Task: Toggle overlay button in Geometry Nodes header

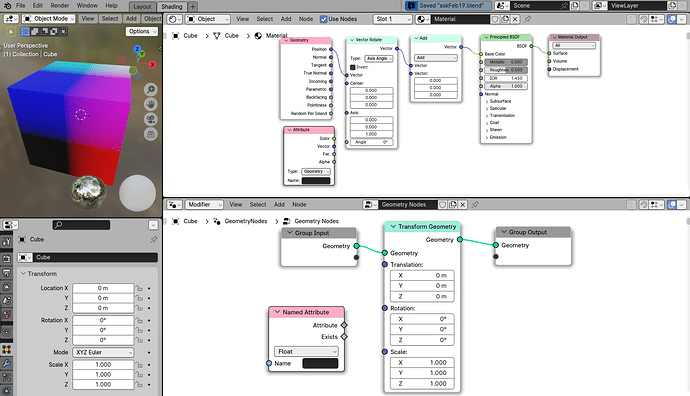Action: click(x=672, y=205)
